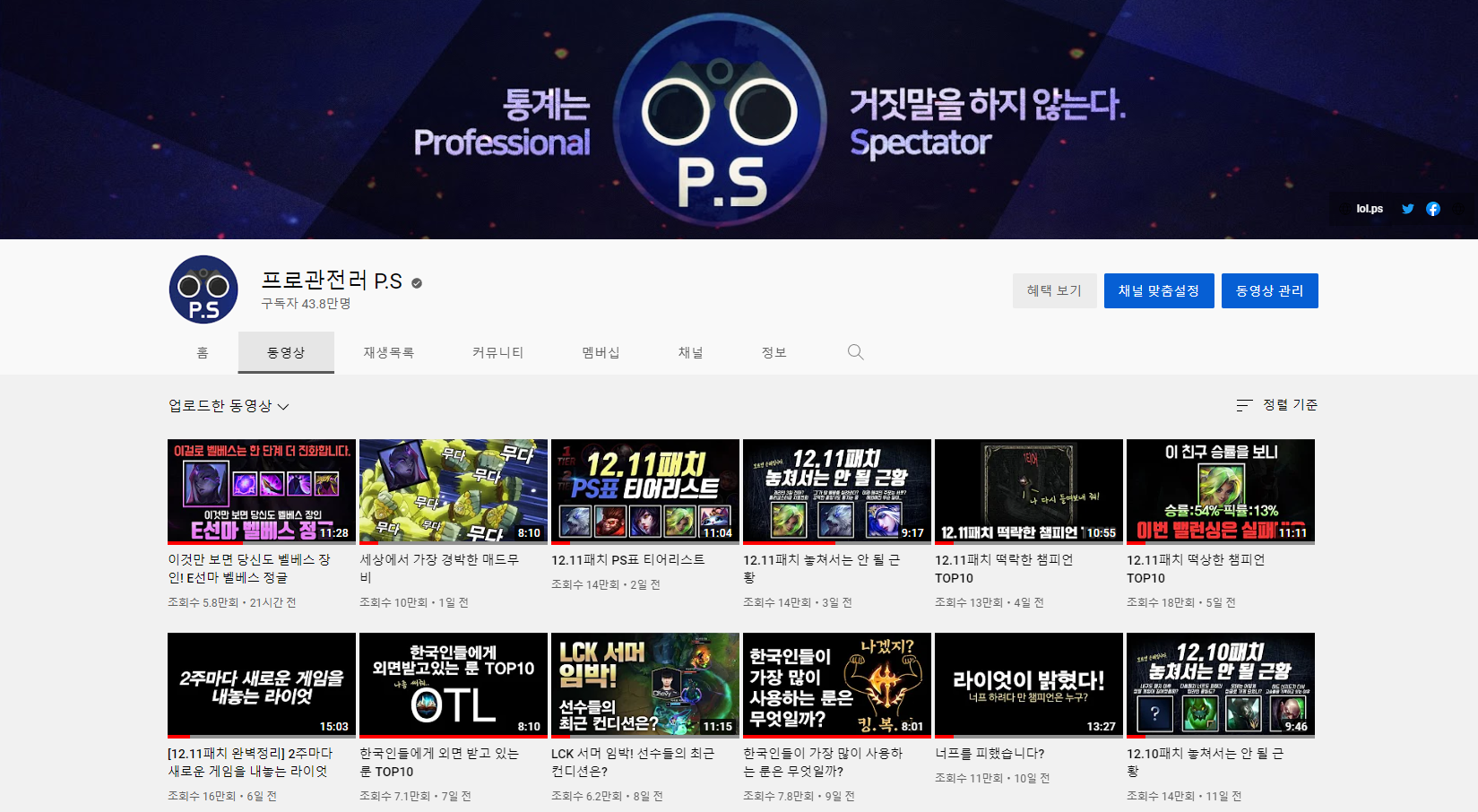Open the 정보 tab
The width and height of the screenshot is (1478, 812).
click(x=774, y=352)
